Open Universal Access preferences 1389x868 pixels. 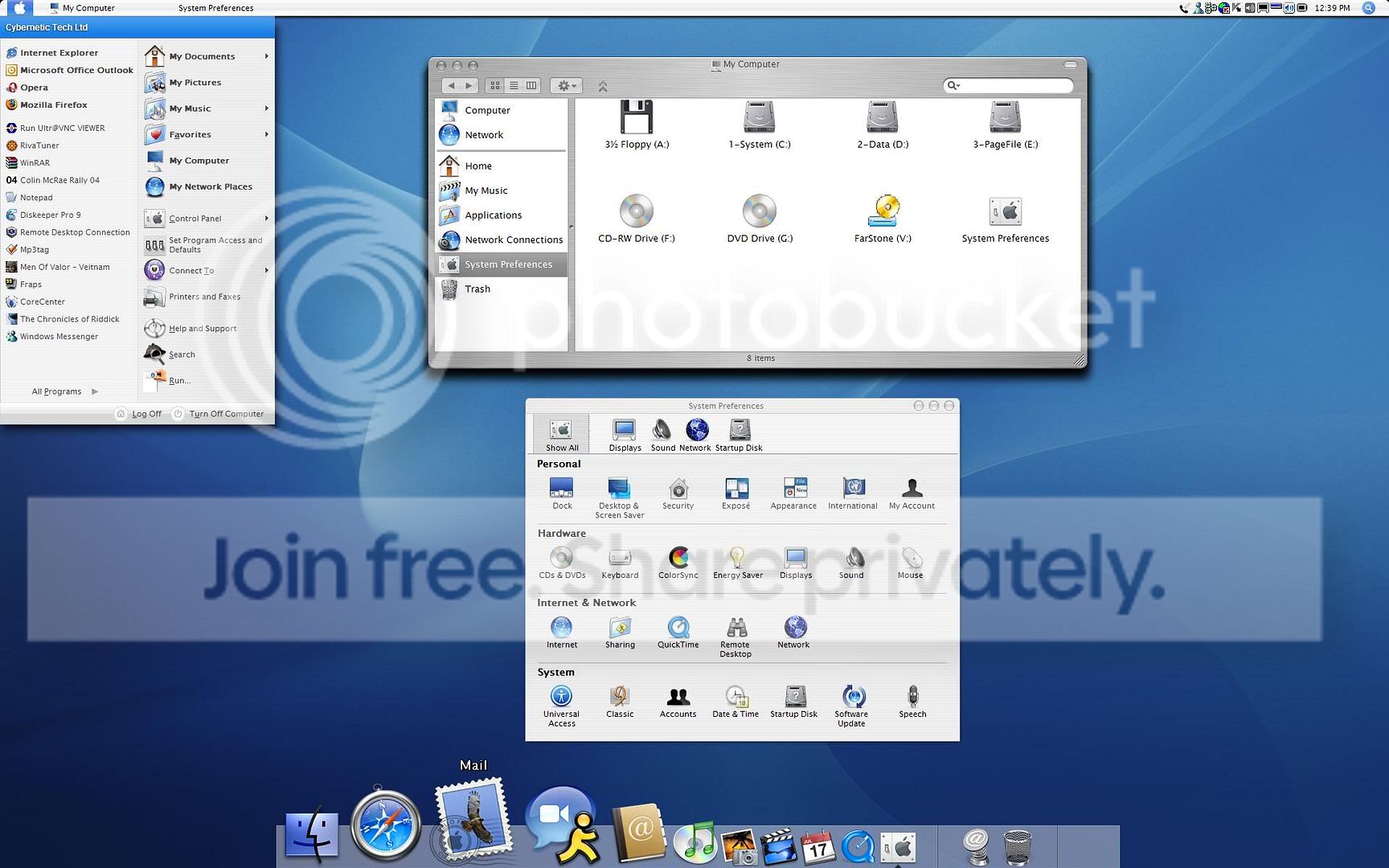tap(562, 706)
